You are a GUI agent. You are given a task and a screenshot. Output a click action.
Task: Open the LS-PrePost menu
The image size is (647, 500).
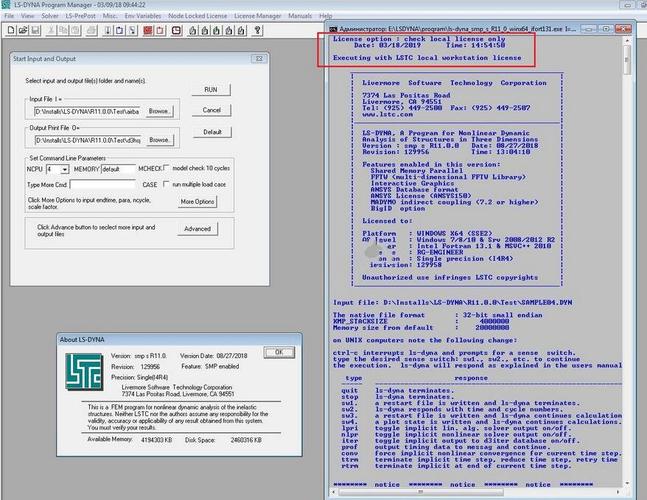[80, 16]
